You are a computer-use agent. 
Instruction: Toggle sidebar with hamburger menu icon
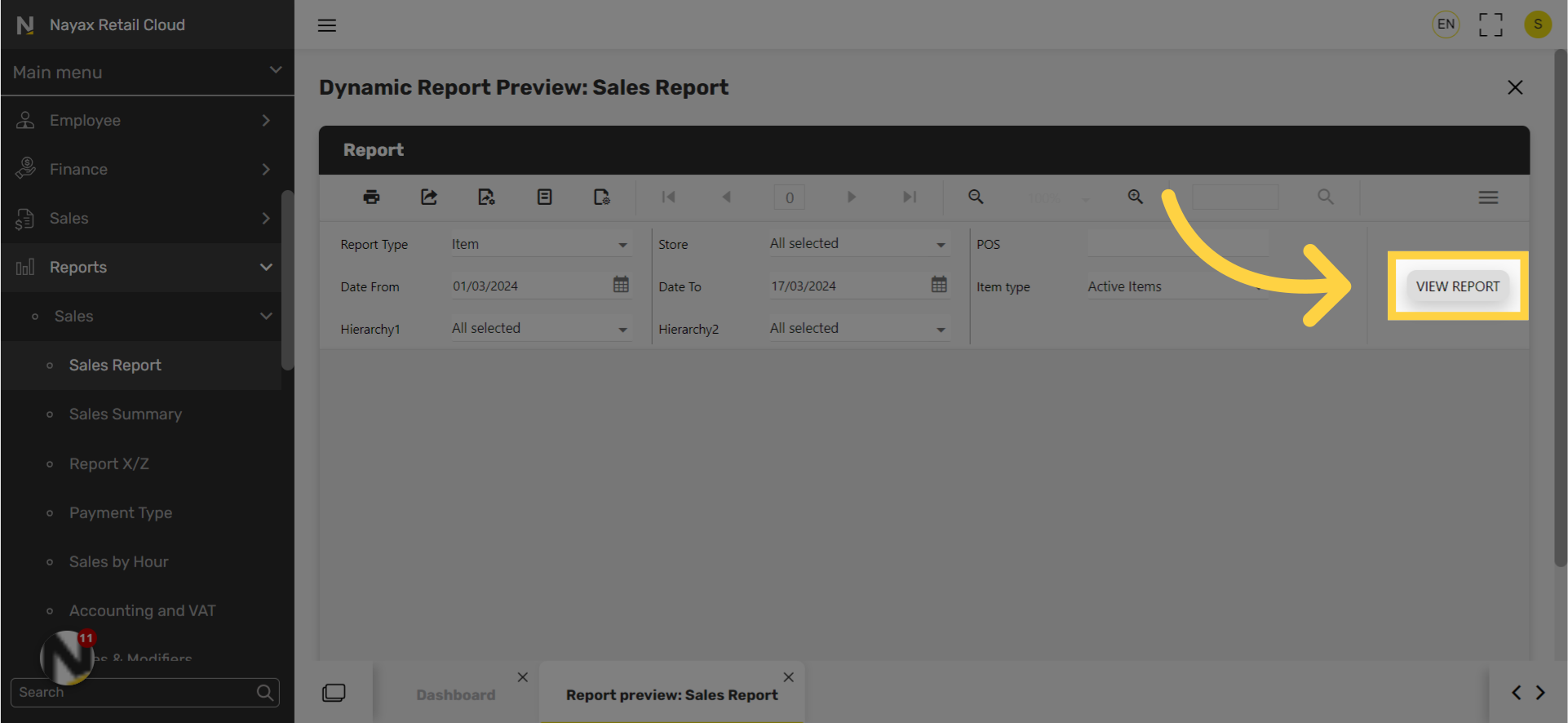[x=327, y=25]
